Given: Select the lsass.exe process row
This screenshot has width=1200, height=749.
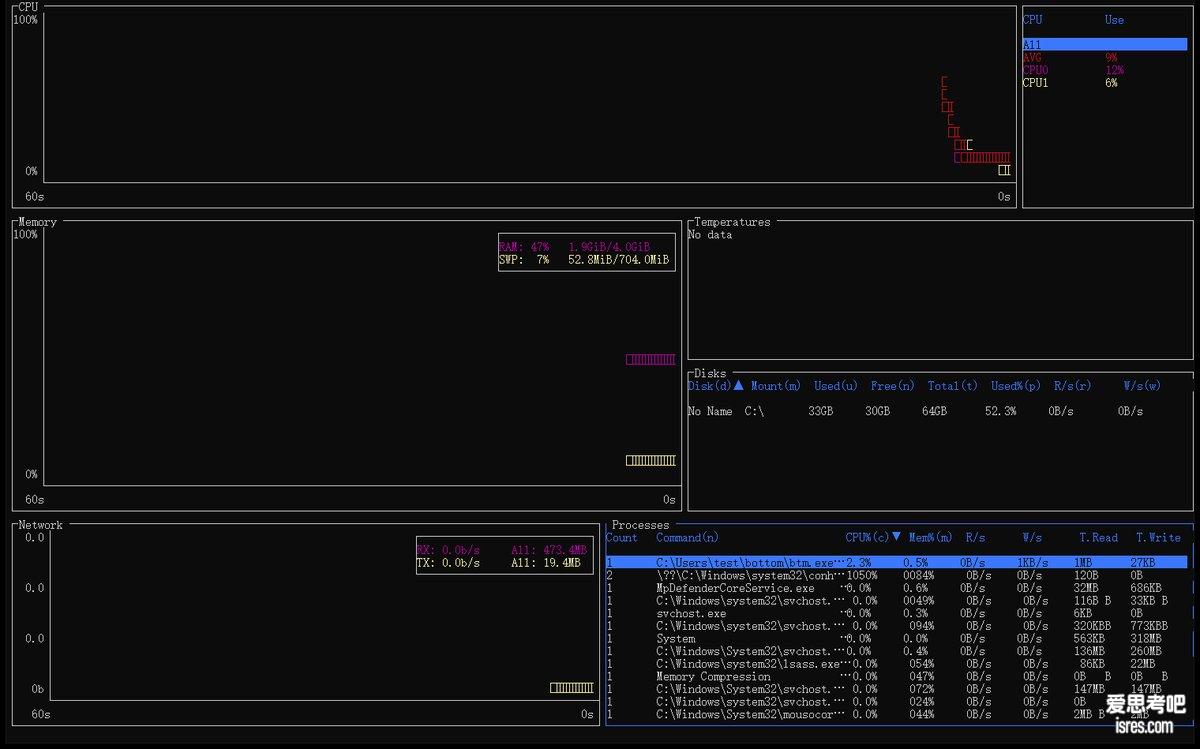Looking at the screenshot, I should [x=897, y=664].
